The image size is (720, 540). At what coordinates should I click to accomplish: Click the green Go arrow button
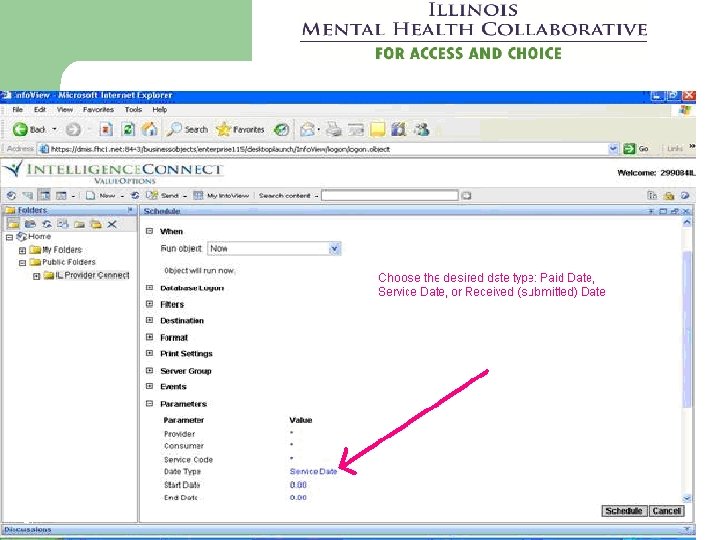(629, 149)
